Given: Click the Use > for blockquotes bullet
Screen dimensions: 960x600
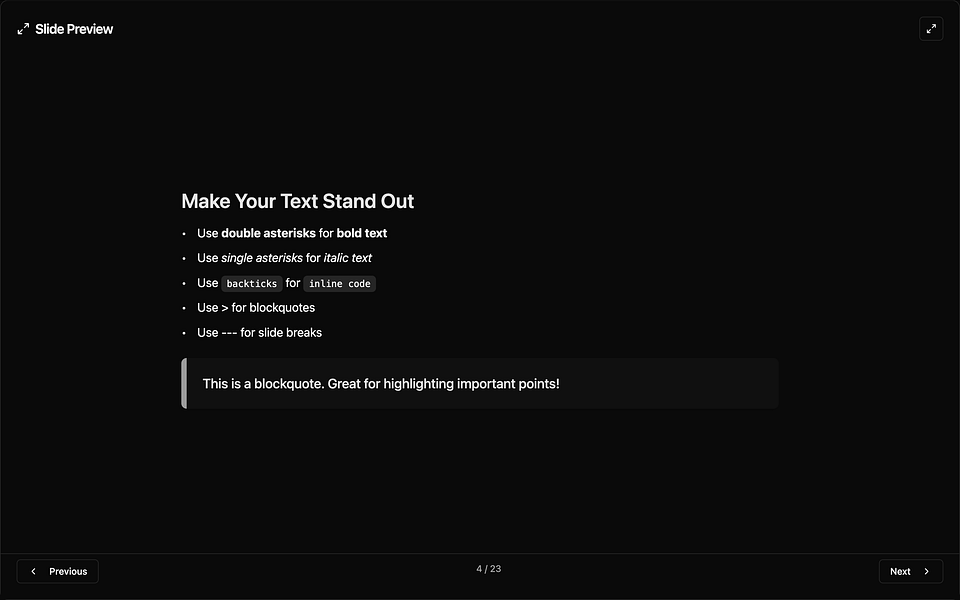Looking at the screenshot, I should [x=256, y=307].
